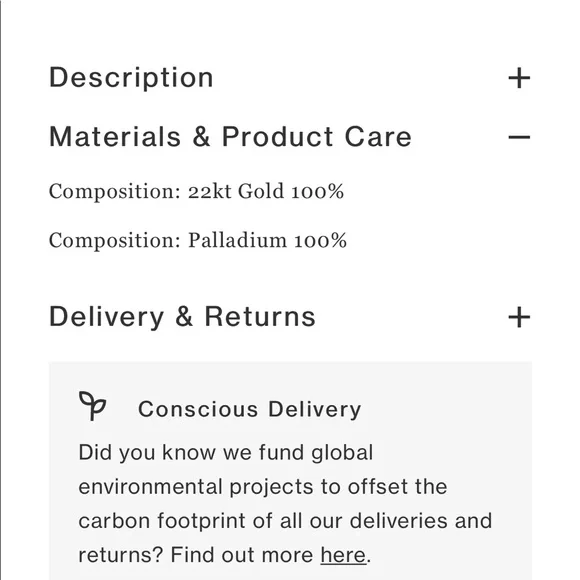Screen dimensions: 580x580
Task: Click the word "Composition:" before 22kt Gold
Action: (115, 192)
